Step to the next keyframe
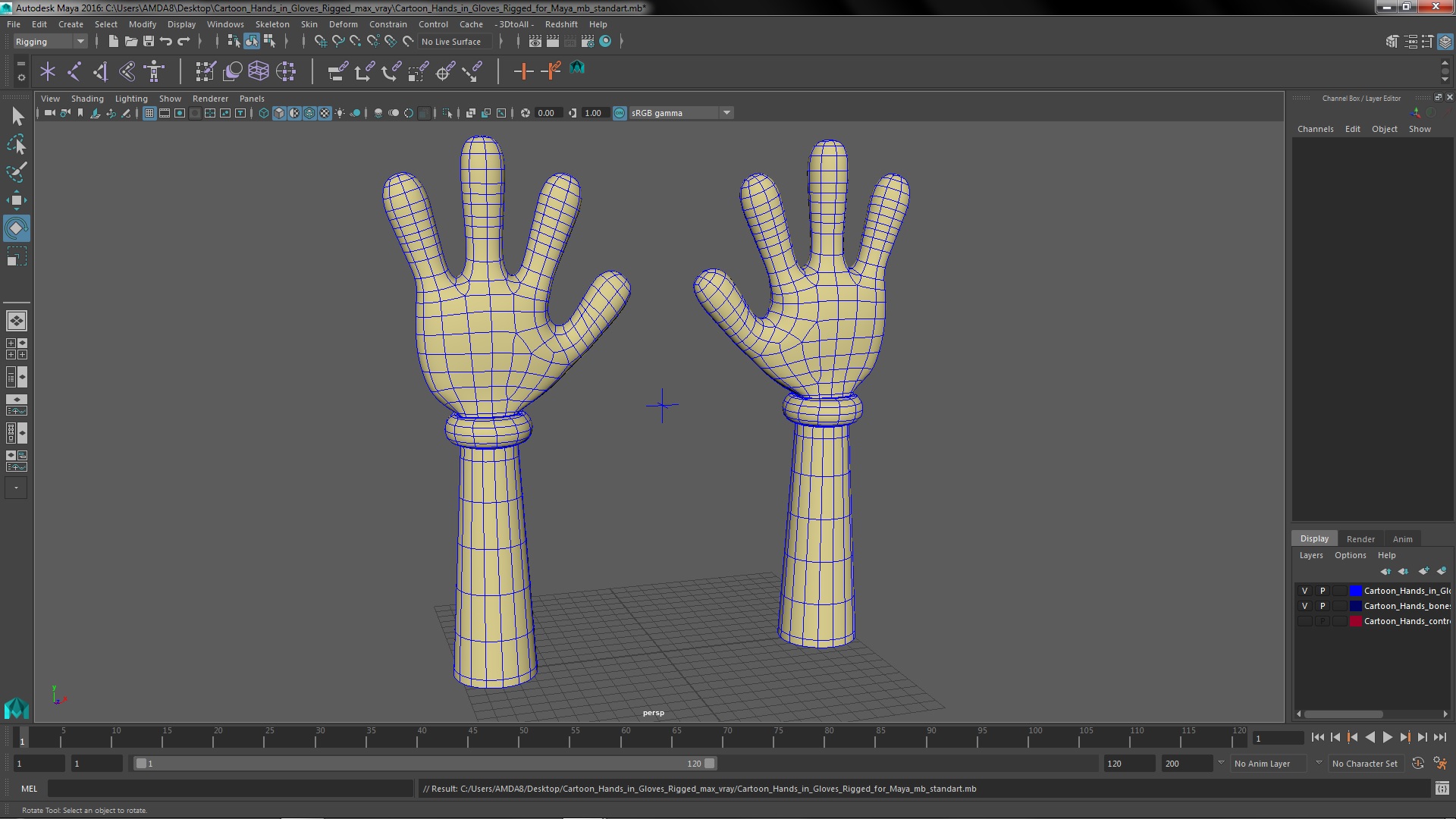 (x=1404, y=737)
